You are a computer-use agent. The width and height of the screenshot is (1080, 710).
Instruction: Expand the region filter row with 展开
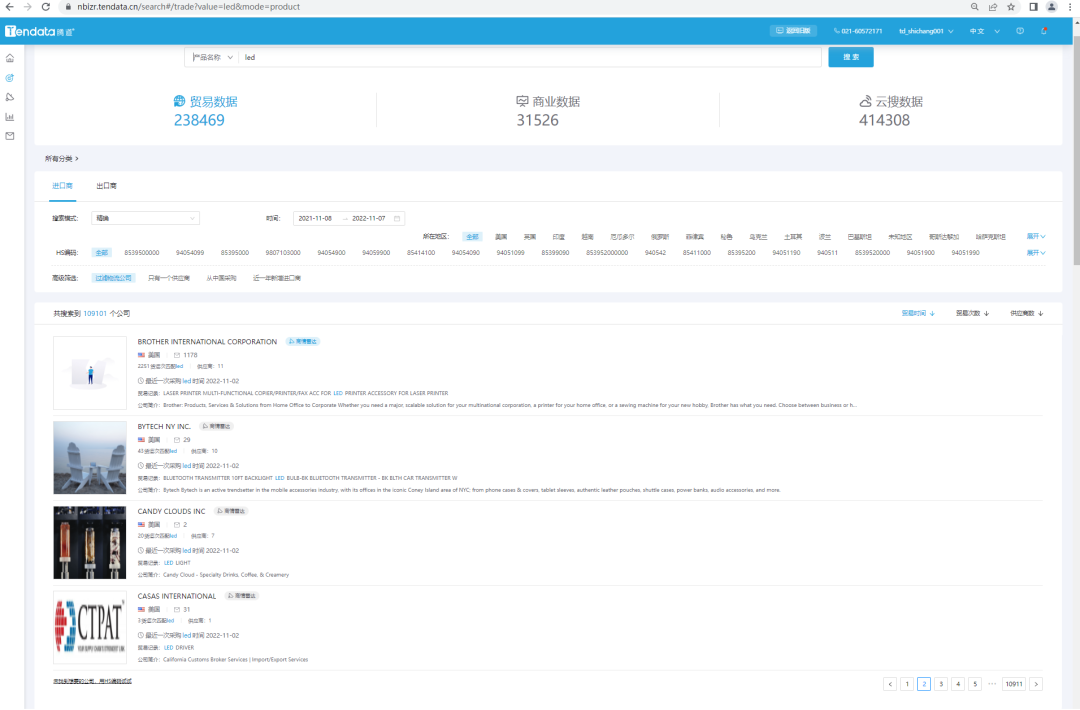[1036, 236]
